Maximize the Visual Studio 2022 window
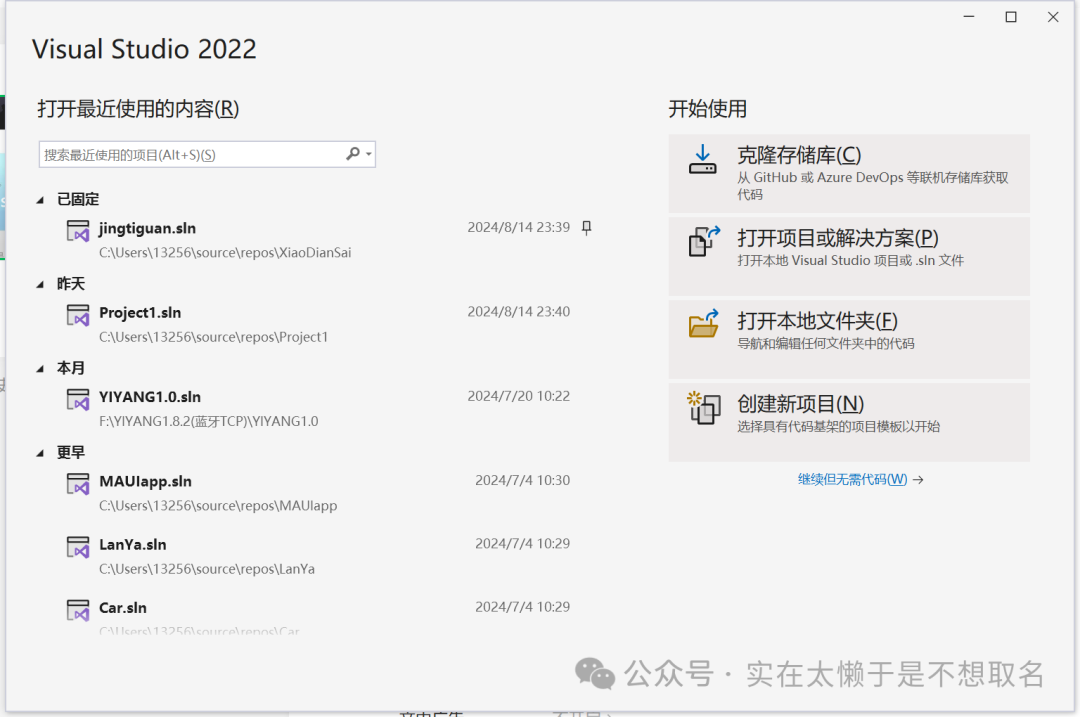Image resolution: width=1080 pixels, height=717 pixels. point(1011,17)
